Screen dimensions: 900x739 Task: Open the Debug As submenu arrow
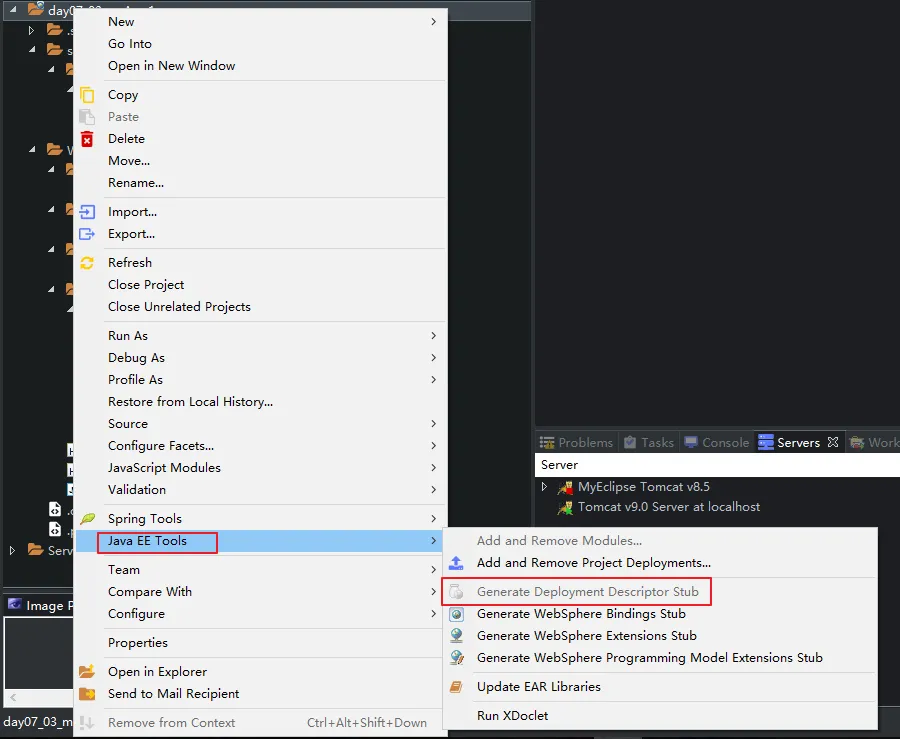point(433,357)
